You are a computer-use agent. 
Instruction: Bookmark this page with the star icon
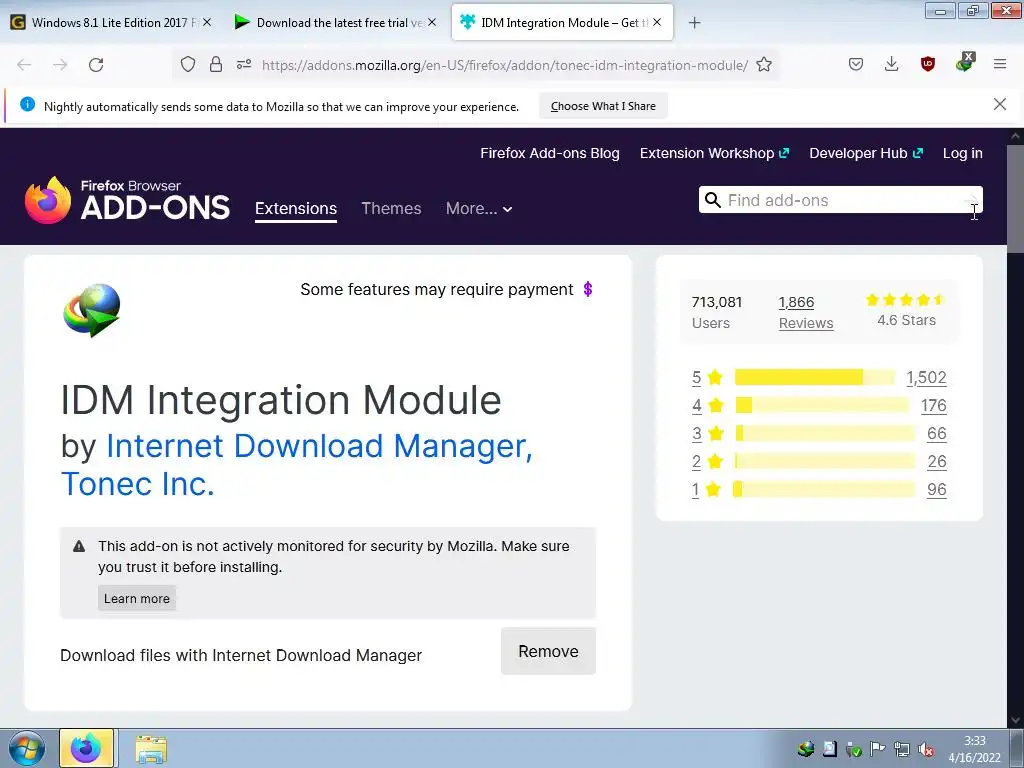click(x=764, y=65)
